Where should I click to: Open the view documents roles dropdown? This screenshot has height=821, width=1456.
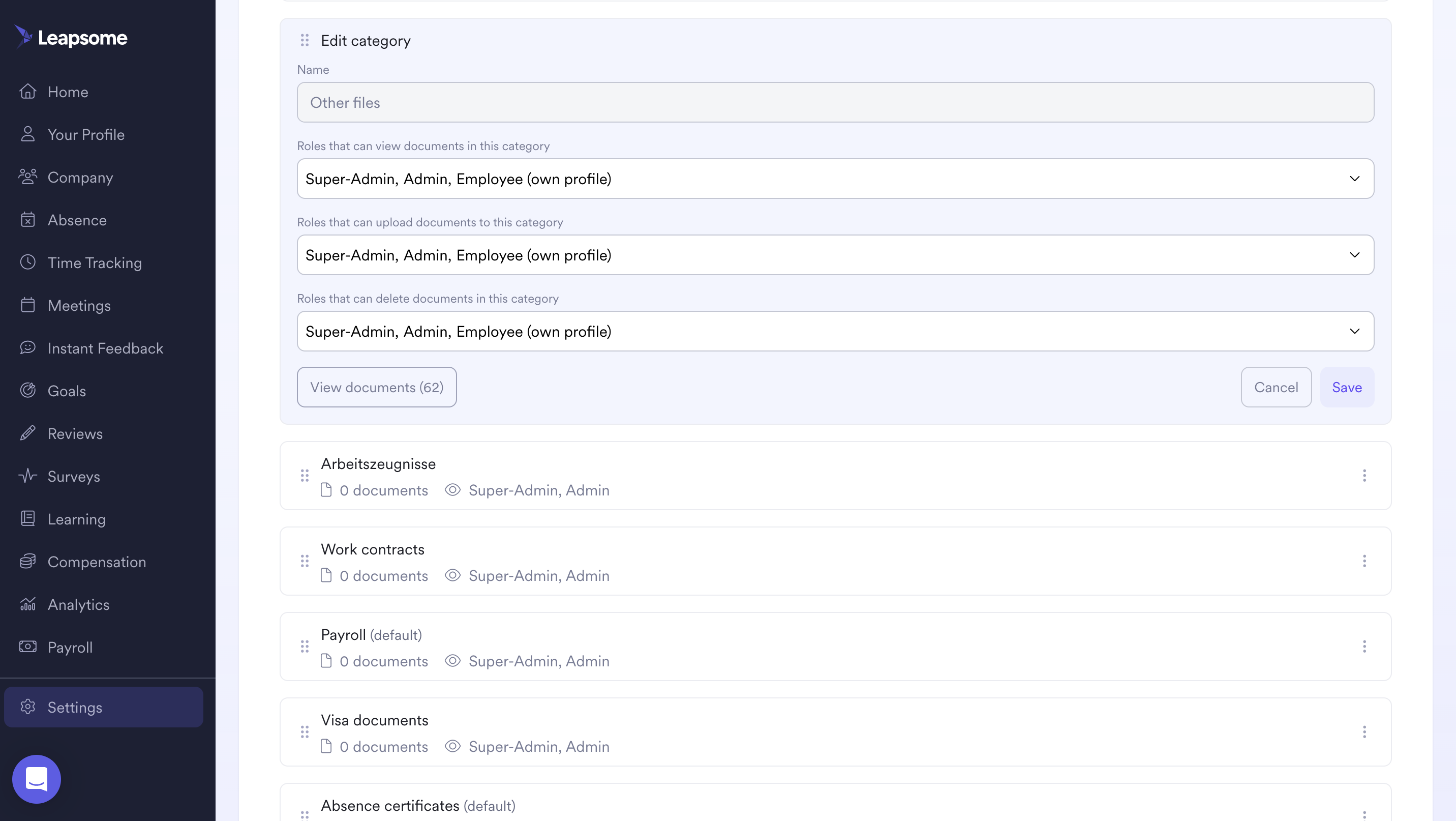[x=835, y=179]
